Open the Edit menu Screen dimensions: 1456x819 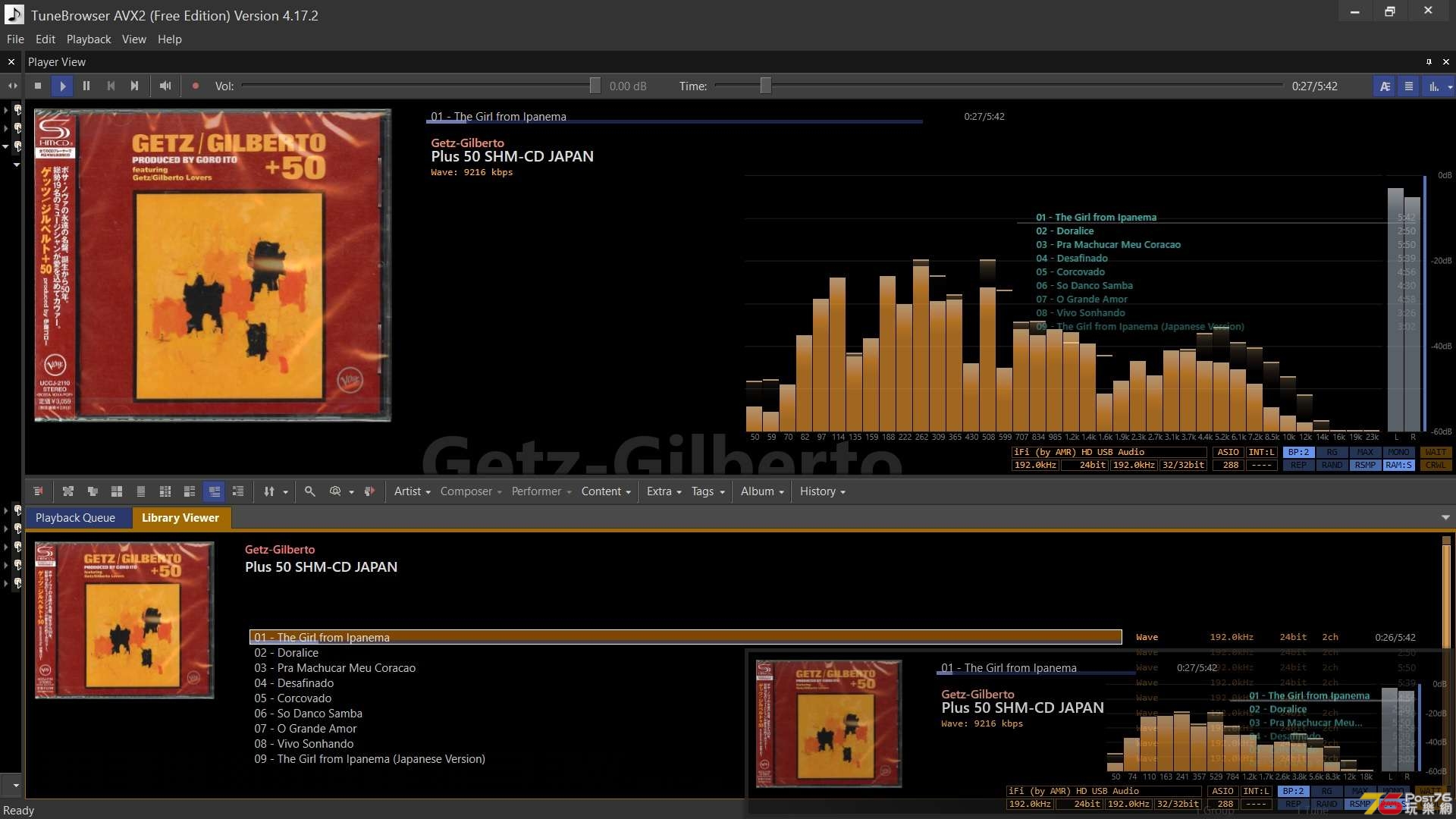[x=45, y=39]
